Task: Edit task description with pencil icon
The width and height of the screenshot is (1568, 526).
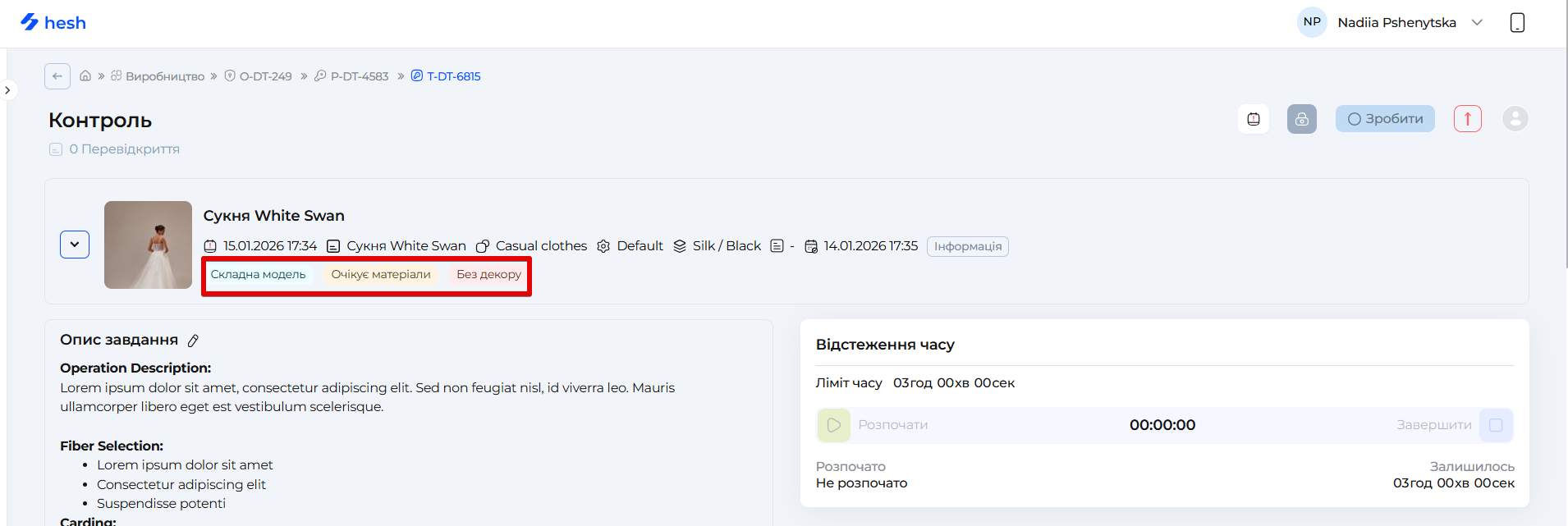Action: tap(194, 341)
